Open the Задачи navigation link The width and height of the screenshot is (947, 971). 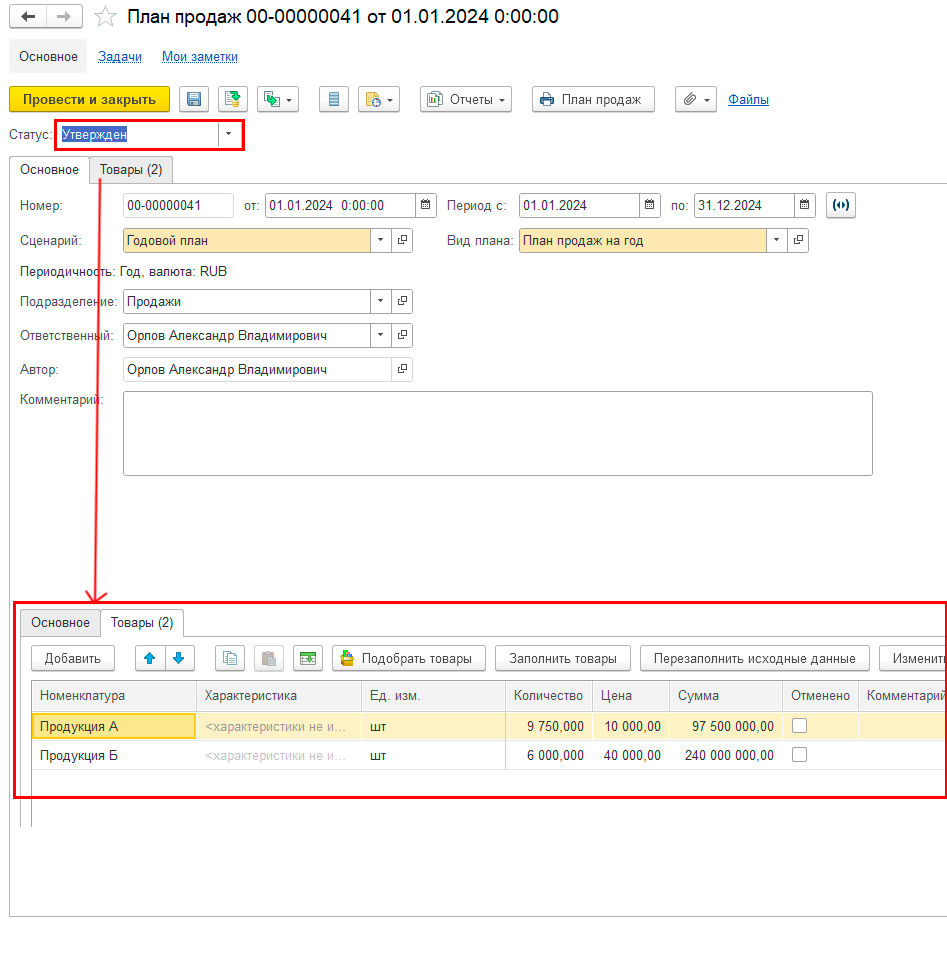tap(120, 57)
